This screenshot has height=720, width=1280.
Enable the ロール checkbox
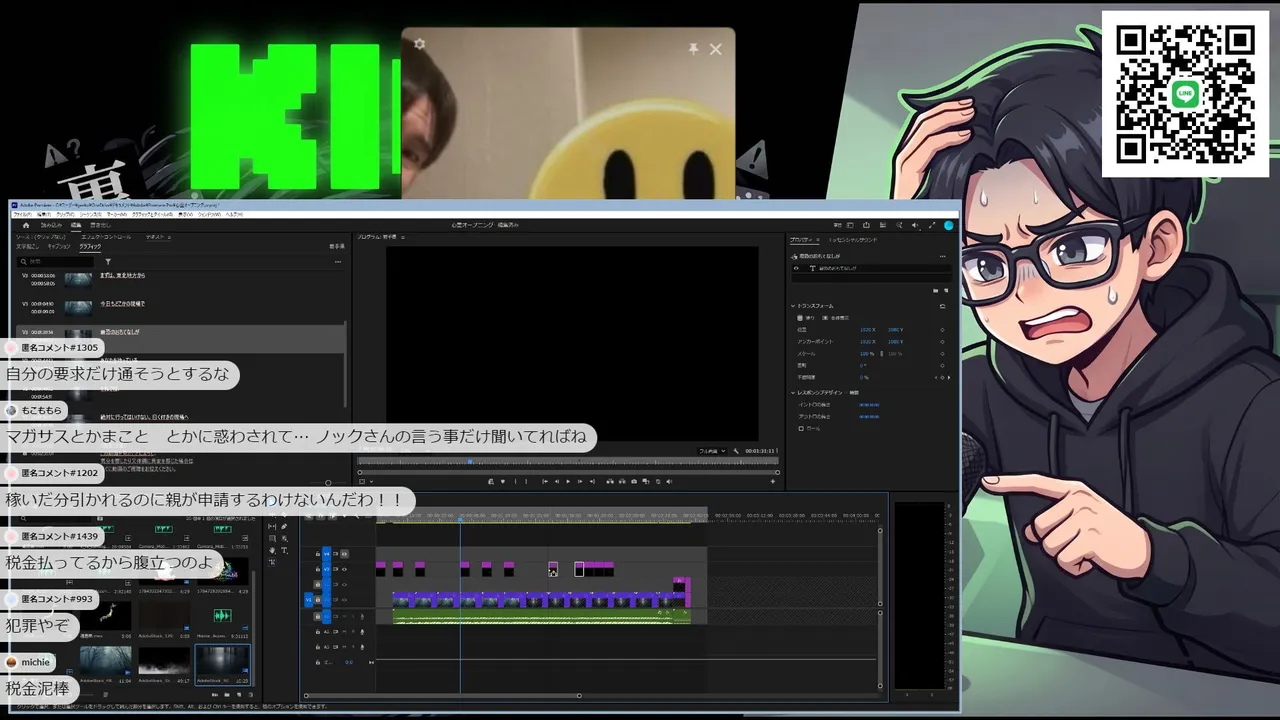(x=801, y=429)
